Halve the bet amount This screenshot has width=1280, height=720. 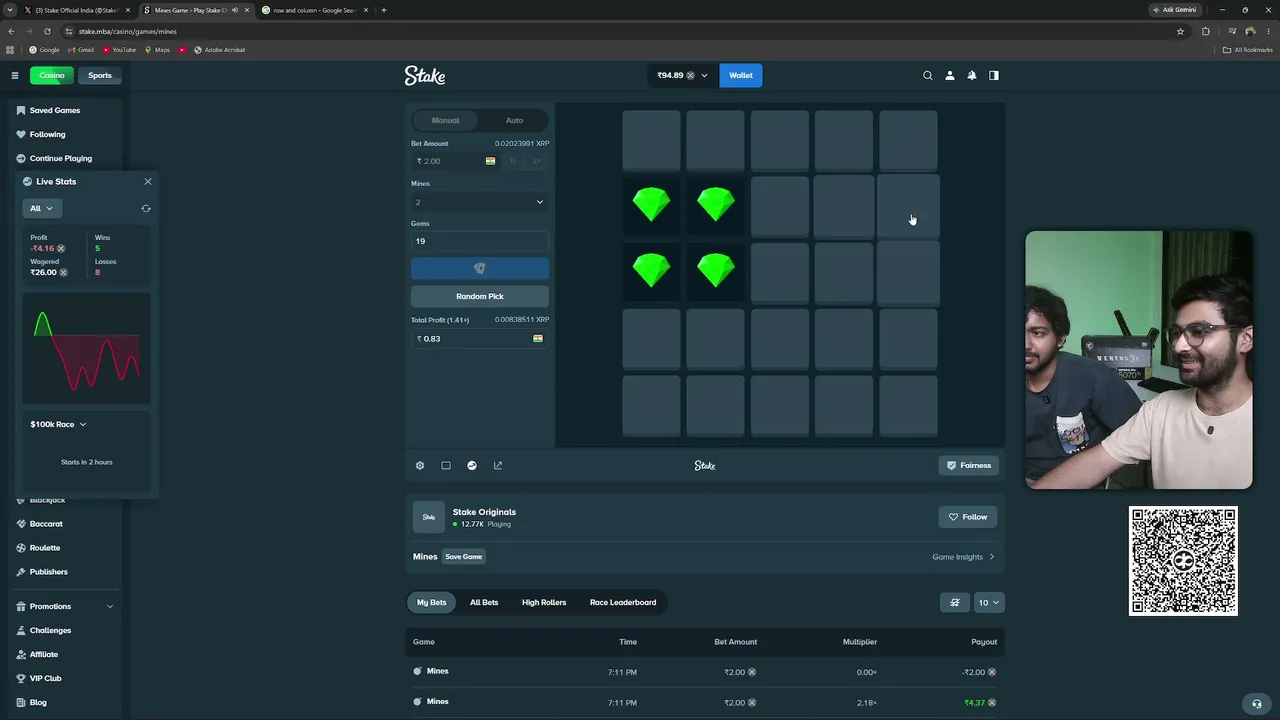tap(513, 161)
